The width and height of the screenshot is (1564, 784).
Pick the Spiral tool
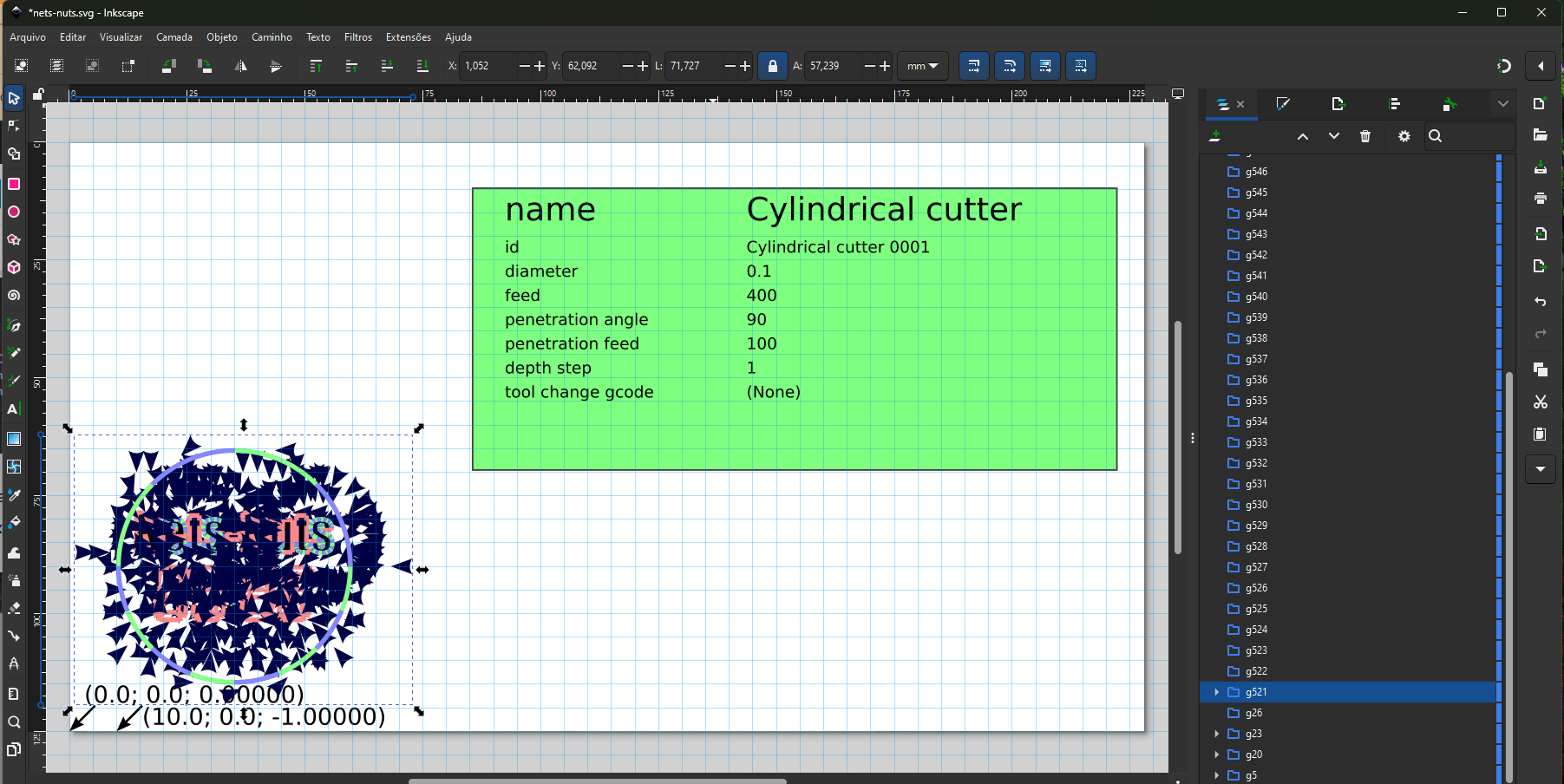[x=14, y=296]
